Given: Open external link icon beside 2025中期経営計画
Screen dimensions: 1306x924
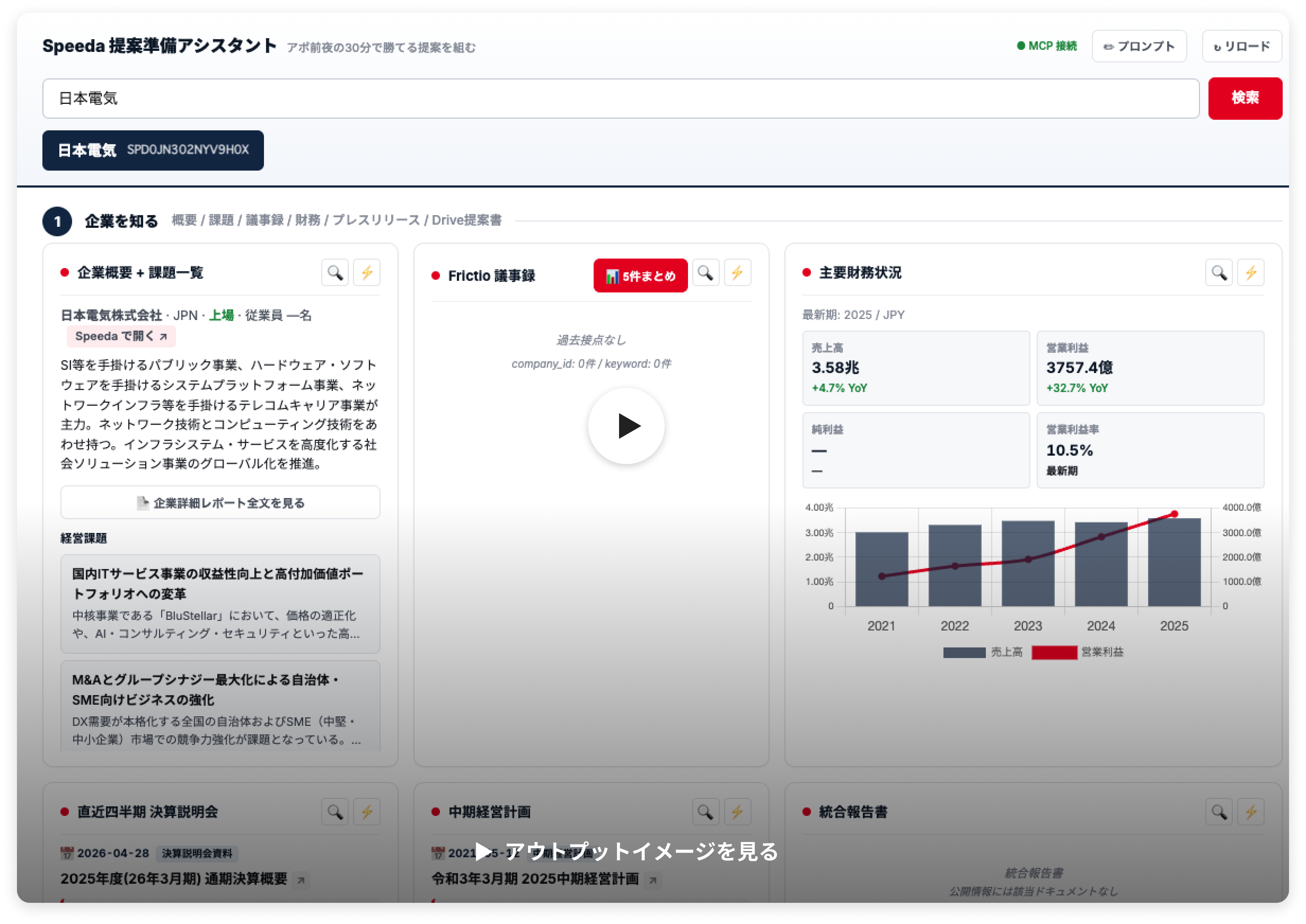Looking at the screenshot, I should coord(653,880).
